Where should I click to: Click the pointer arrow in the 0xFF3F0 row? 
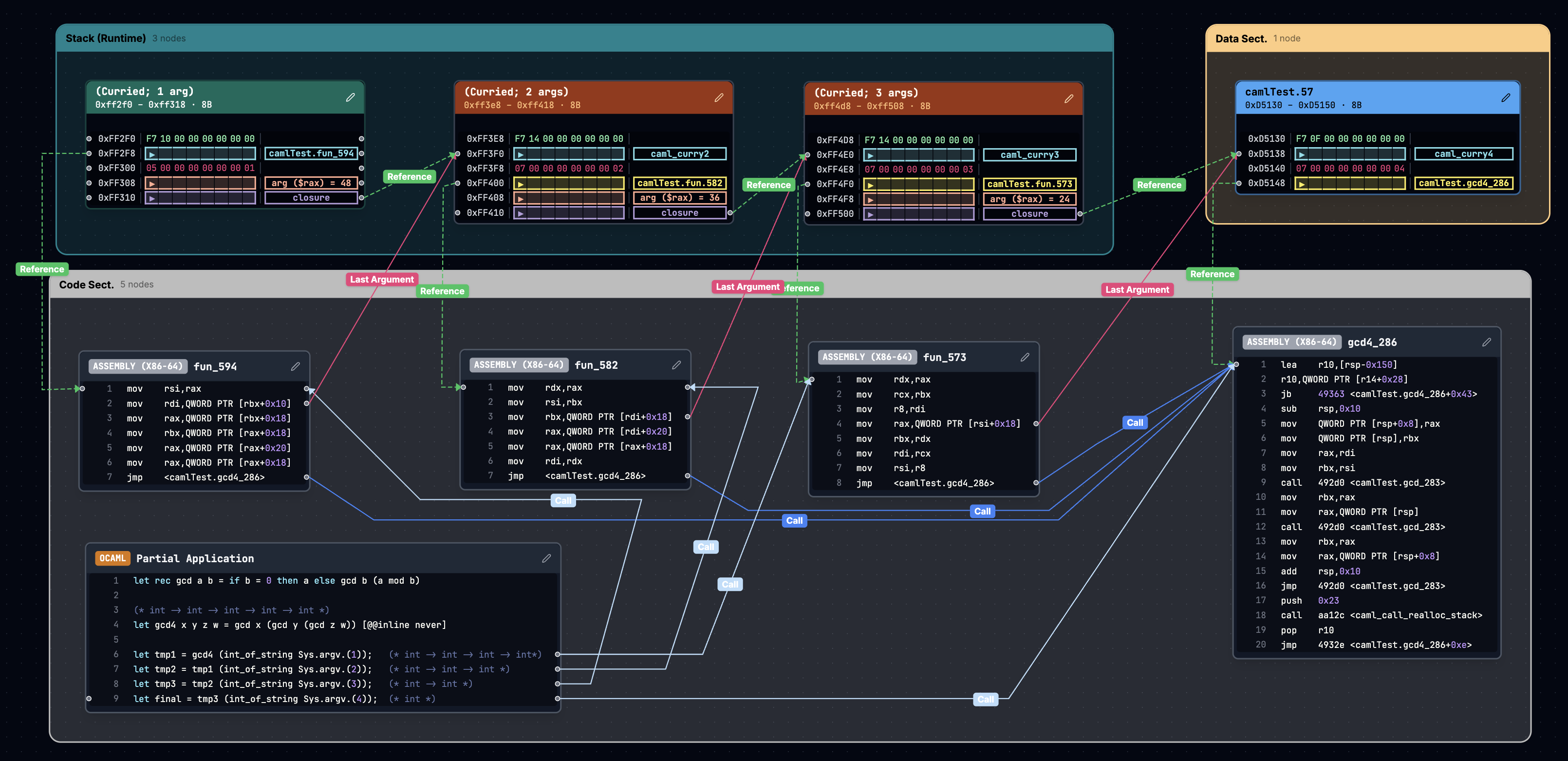521,154
